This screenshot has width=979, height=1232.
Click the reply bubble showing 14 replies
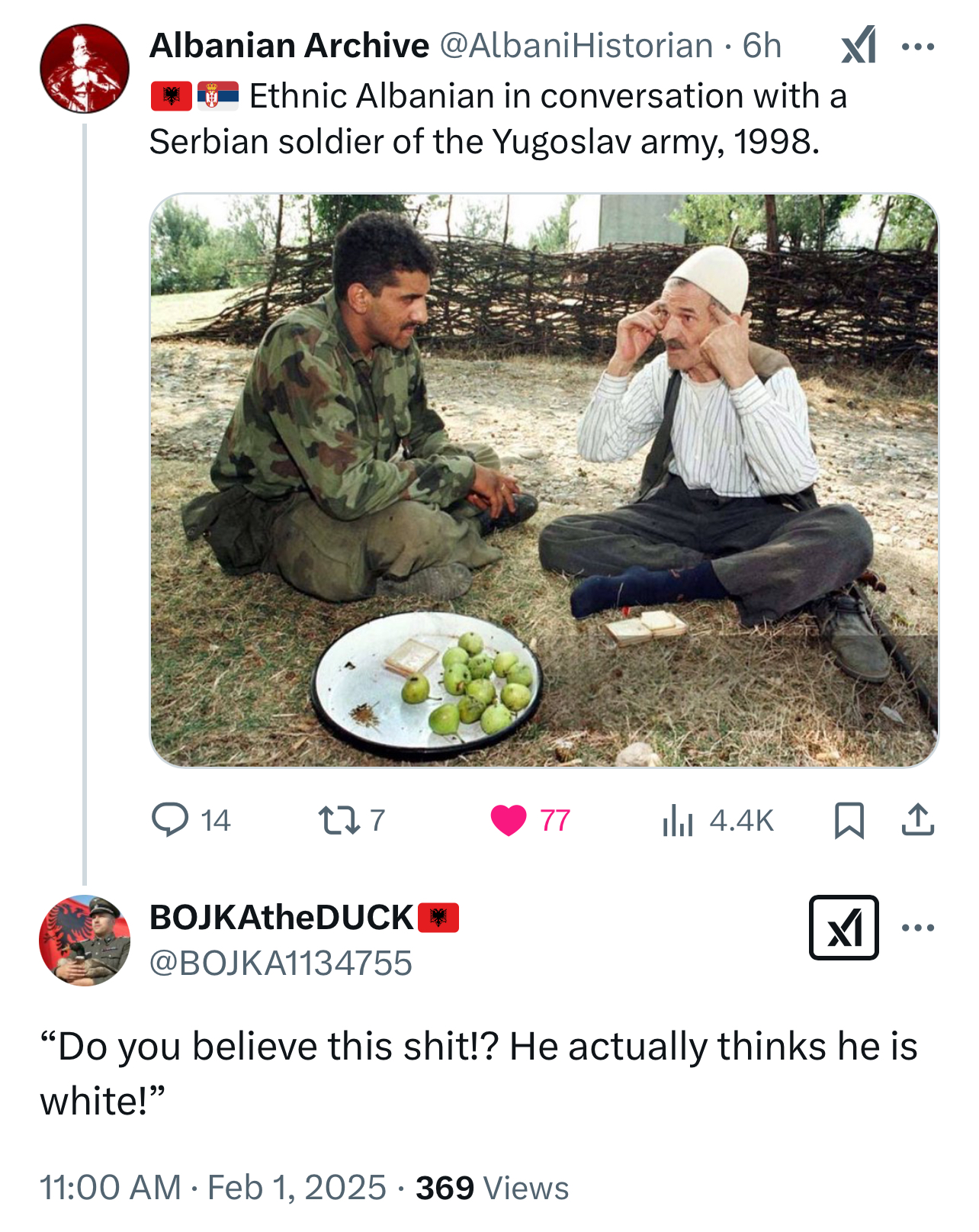pyautogui.click(x=171, y=820)
